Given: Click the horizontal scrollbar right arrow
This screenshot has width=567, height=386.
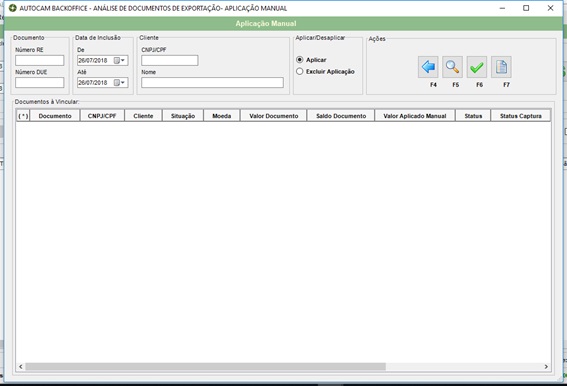Looking at the screenshot, I should pyautogui.click(x=546, y=367).
